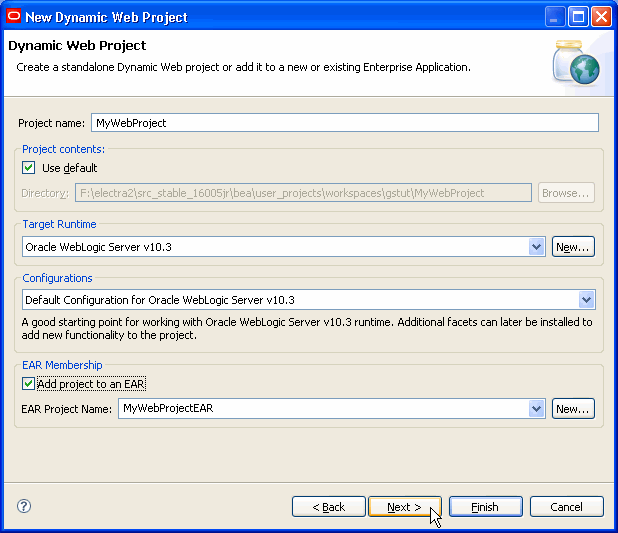
Task: Expand the EAR Project Name dropdown arrow
Action: (536, 408)
